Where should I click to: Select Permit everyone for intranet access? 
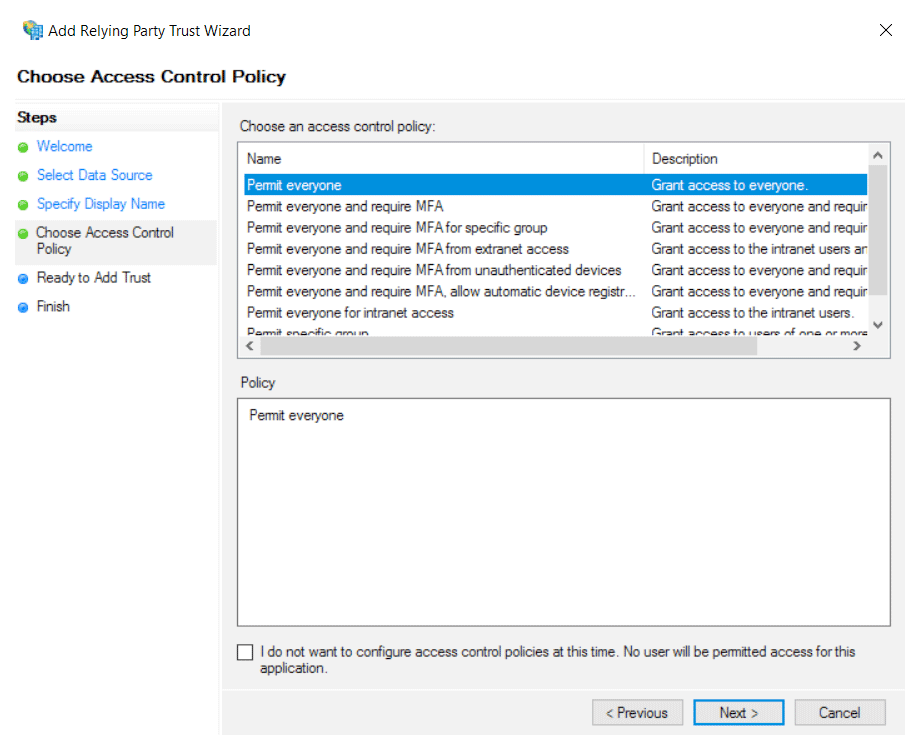pyautogui.click(x=350, y=313)
